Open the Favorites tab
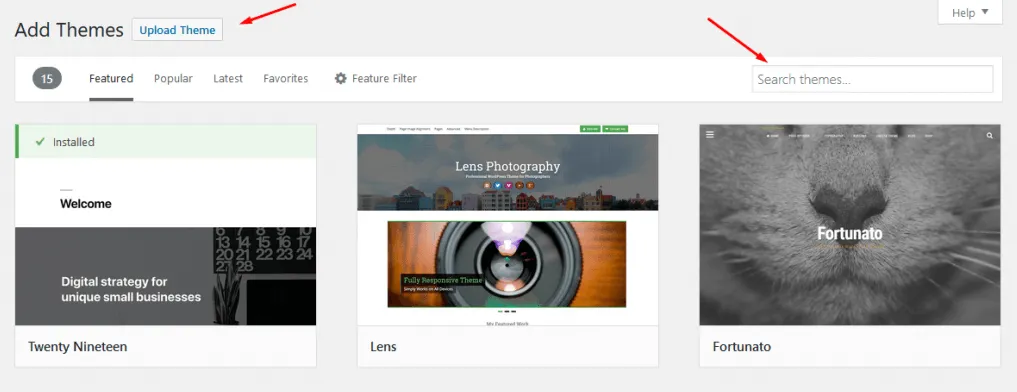The width and height of the screenshot is (1017, 392). pos(285,79)
